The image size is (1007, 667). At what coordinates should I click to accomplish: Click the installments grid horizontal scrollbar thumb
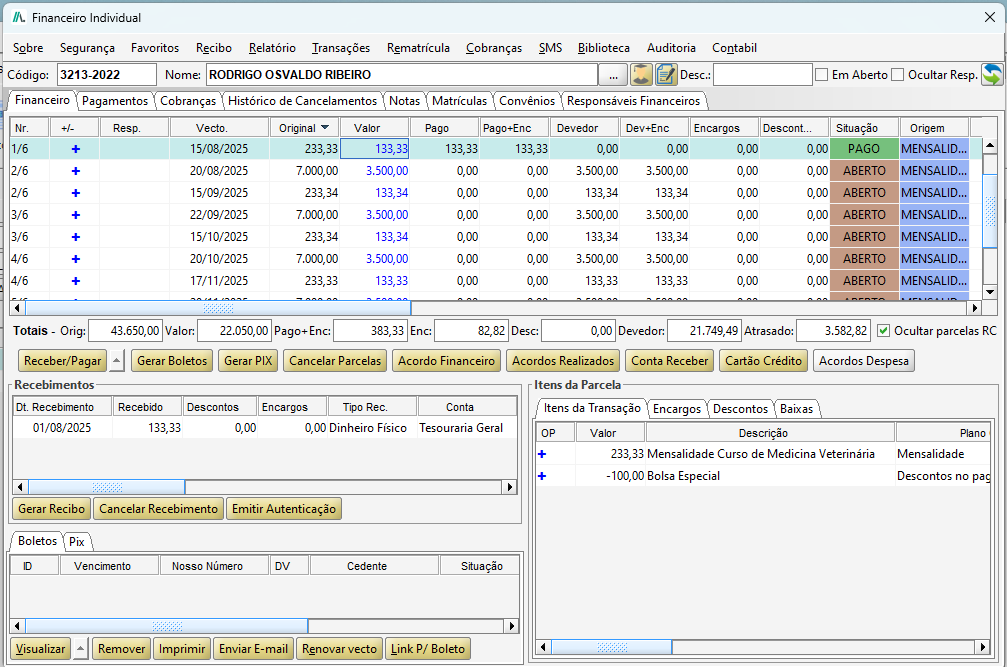(x=218, y=308)
